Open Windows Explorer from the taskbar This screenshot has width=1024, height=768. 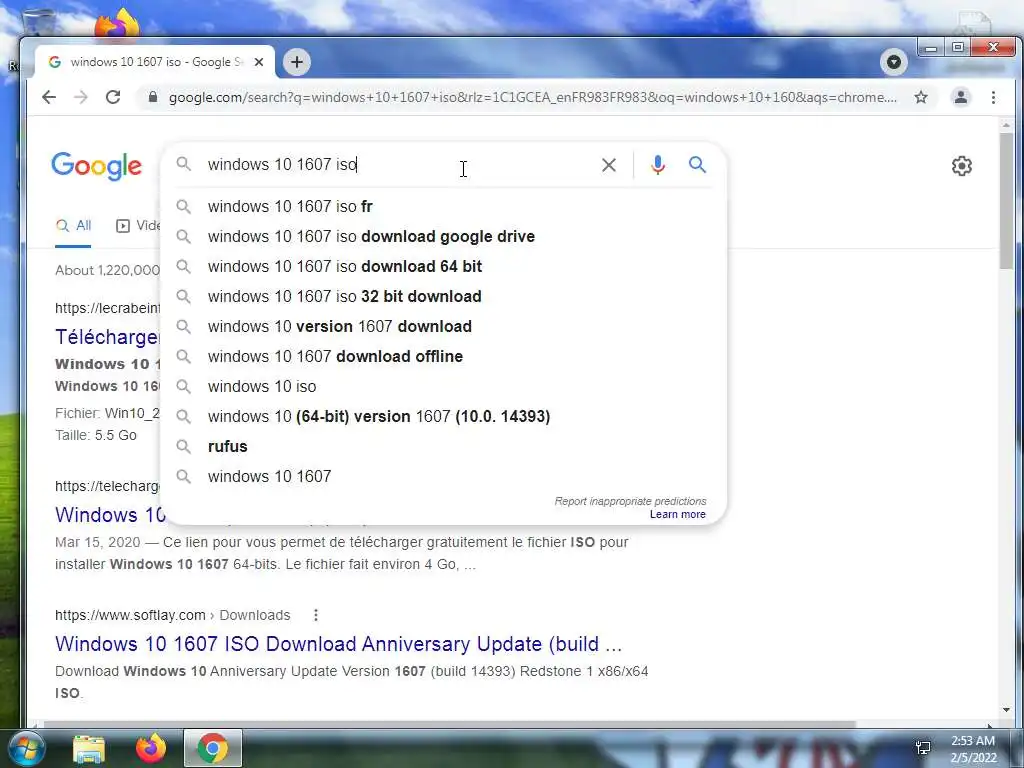89,749
